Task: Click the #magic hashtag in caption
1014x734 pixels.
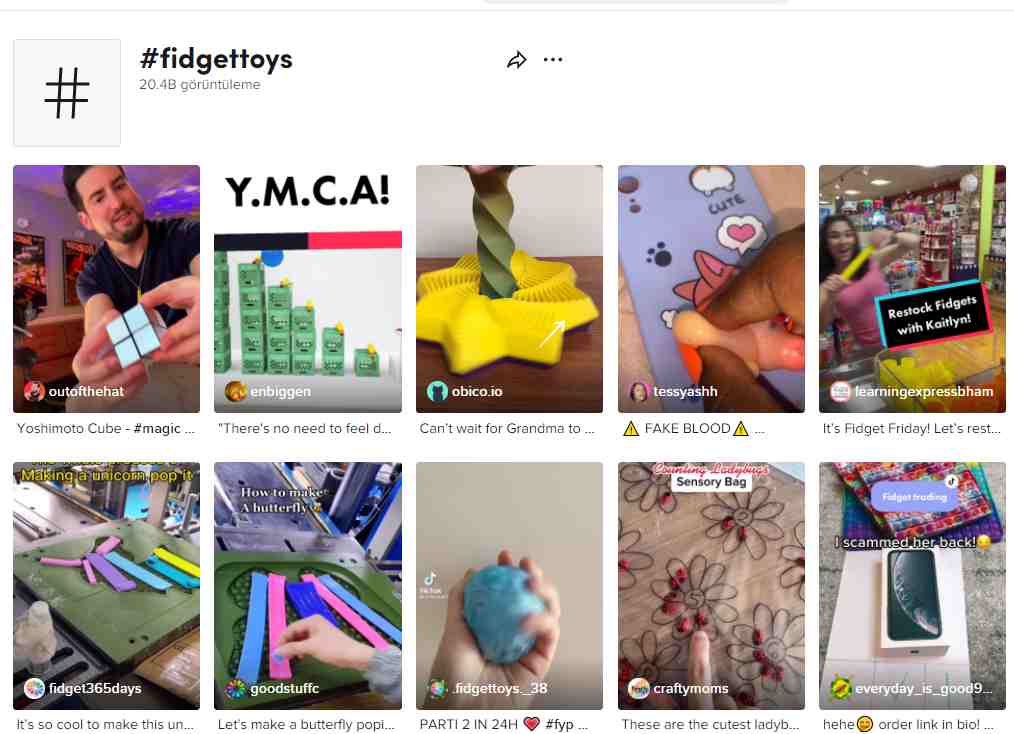Action: click(x=157, y=429)
